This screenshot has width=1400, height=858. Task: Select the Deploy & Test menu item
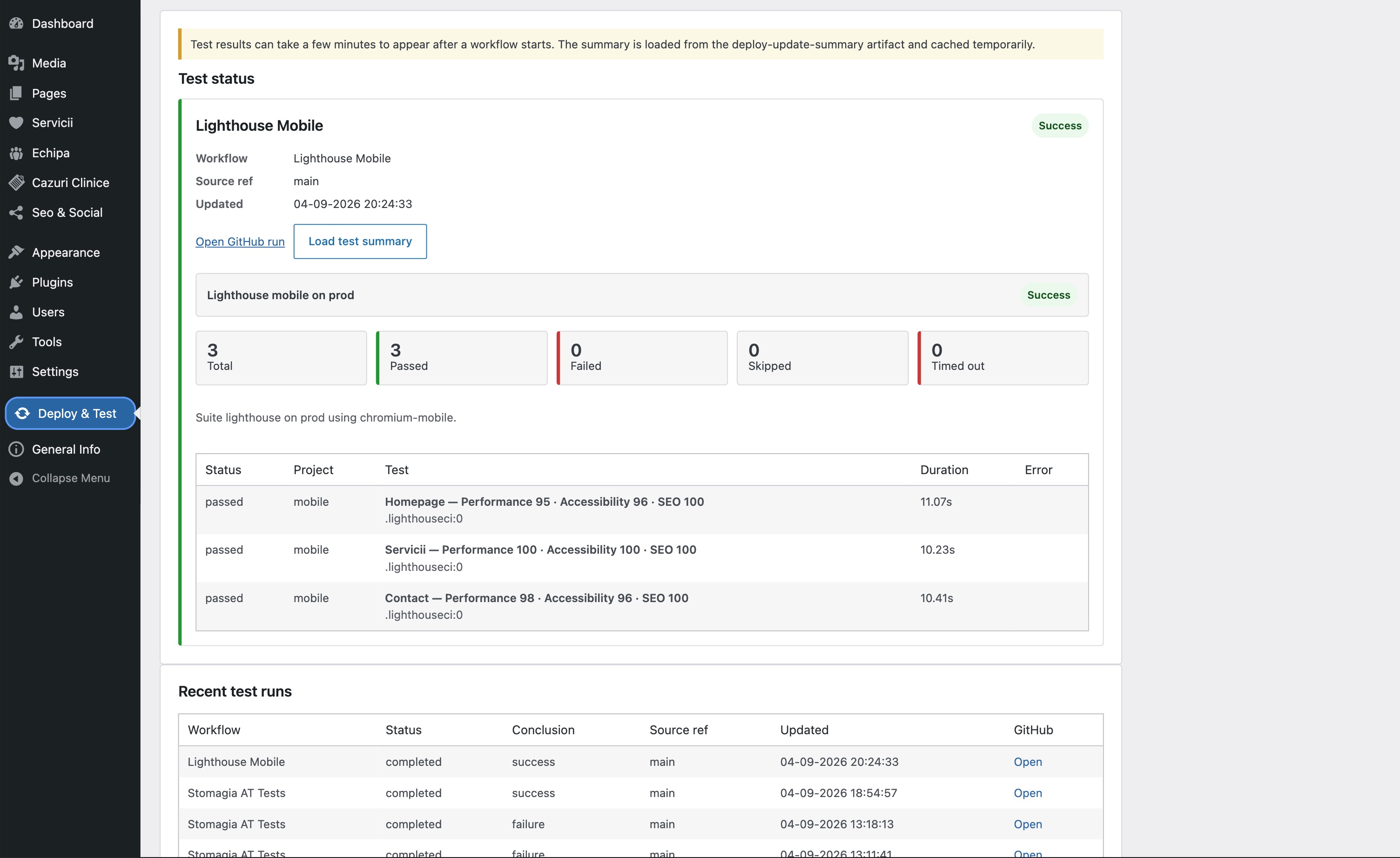pyautogui.click(x=70, y=413)
